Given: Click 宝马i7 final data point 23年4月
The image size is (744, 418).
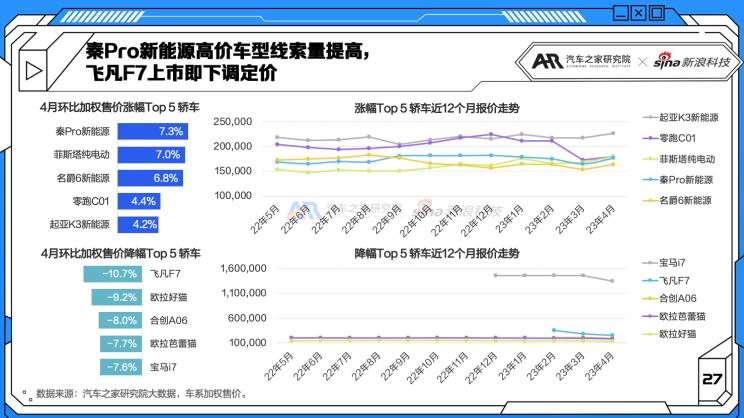Looking at the screenshot, I should pyautogui.click(x=612, y=281).
